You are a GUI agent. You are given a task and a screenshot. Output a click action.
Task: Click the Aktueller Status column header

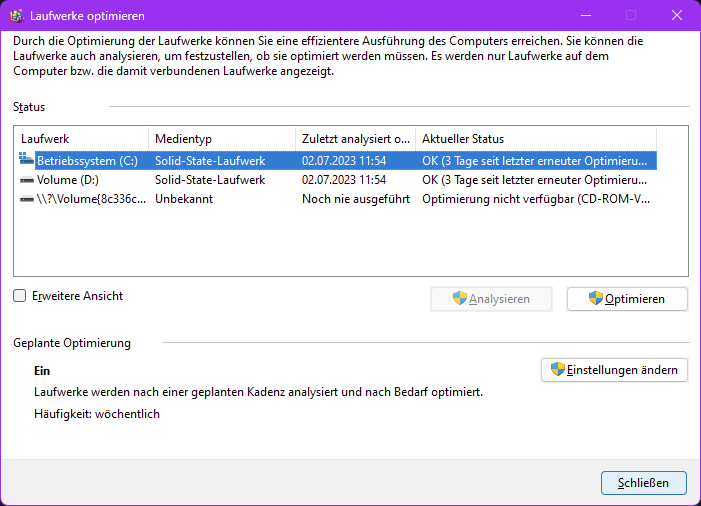tap(536, 139)
